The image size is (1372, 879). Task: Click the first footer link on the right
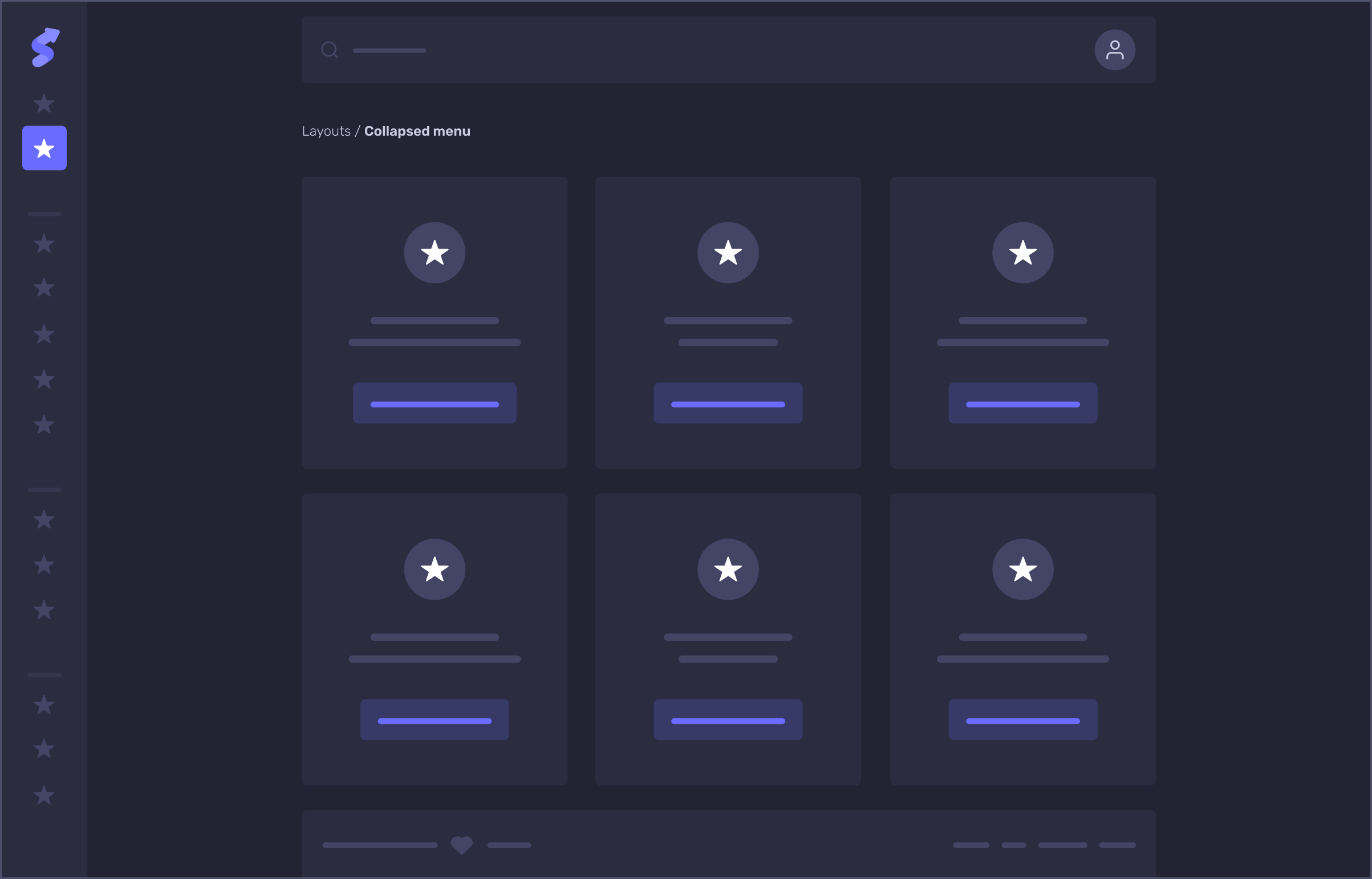click(971, 845)
